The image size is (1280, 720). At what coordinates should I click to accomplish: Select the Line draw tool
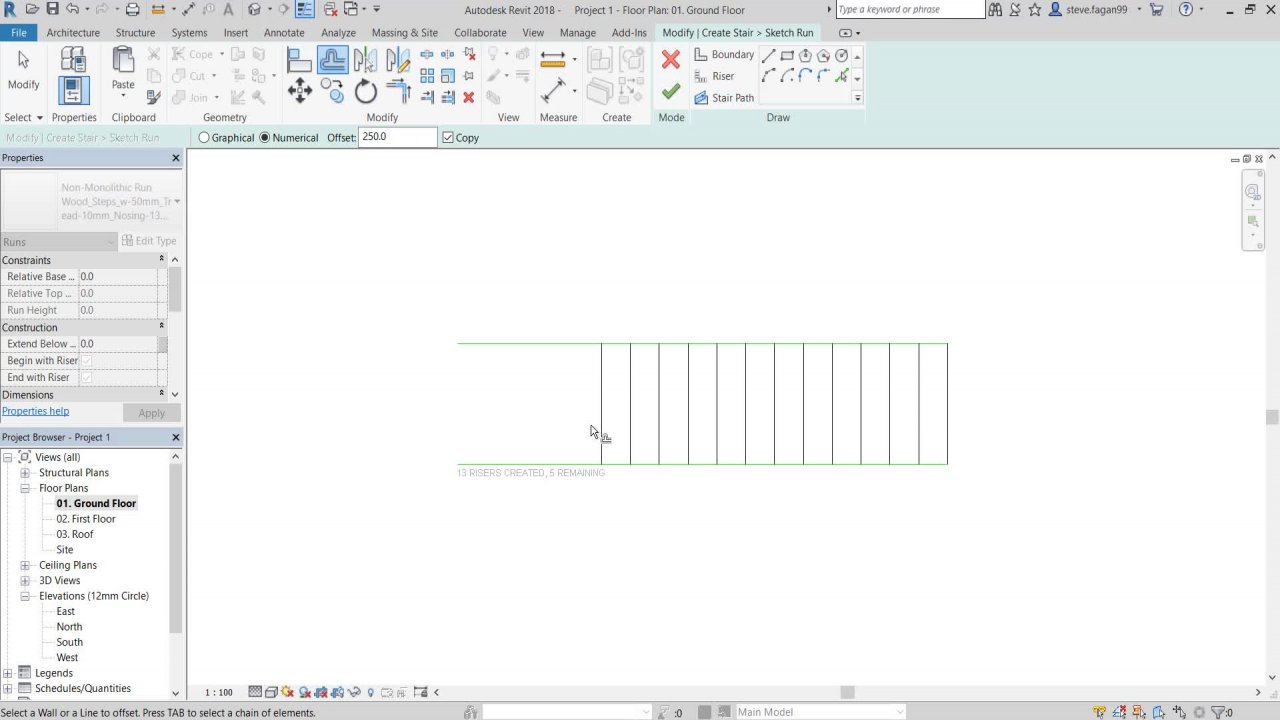tap(769, 56)
